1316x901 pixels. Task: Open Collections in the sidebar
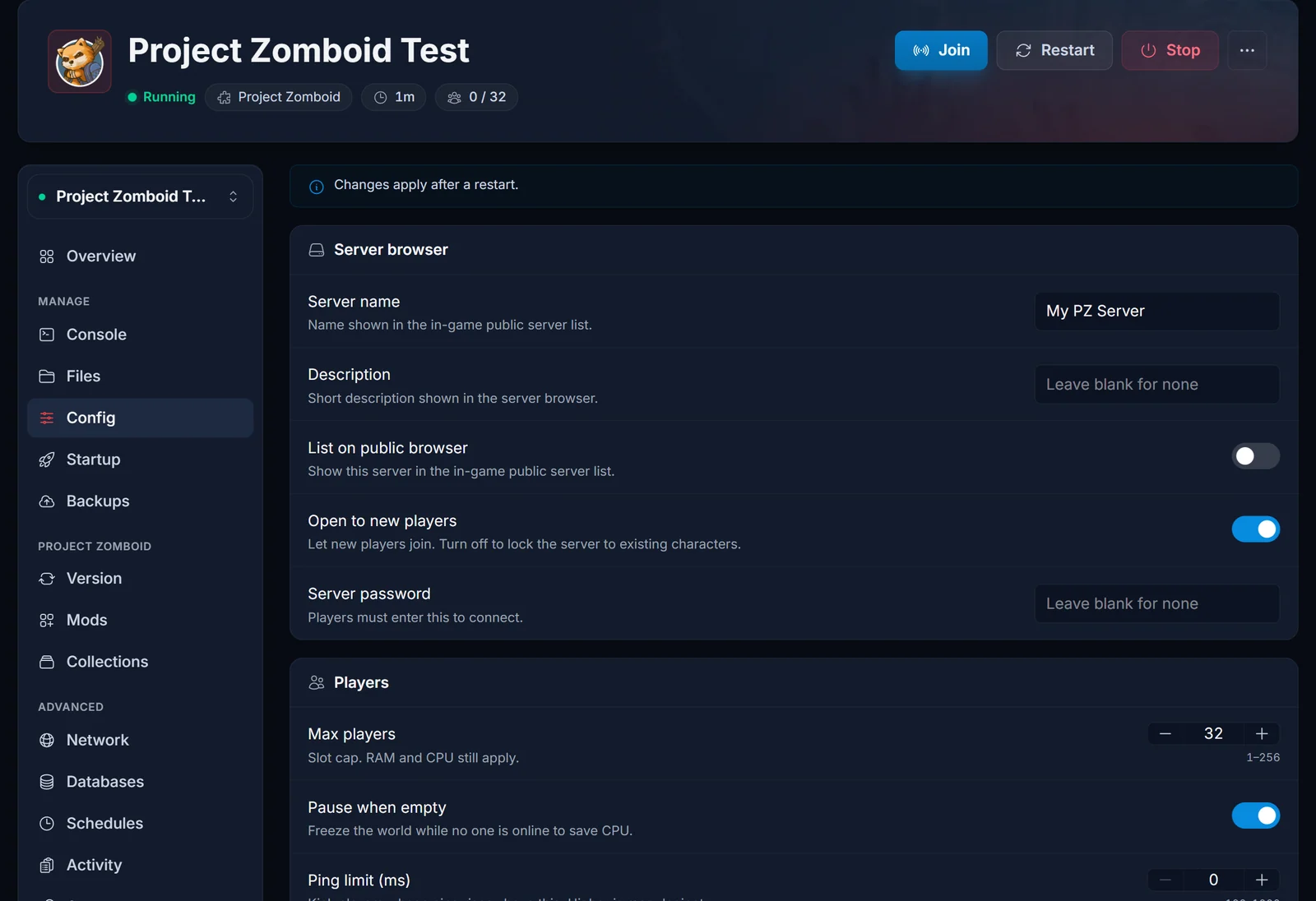point(140,662)
